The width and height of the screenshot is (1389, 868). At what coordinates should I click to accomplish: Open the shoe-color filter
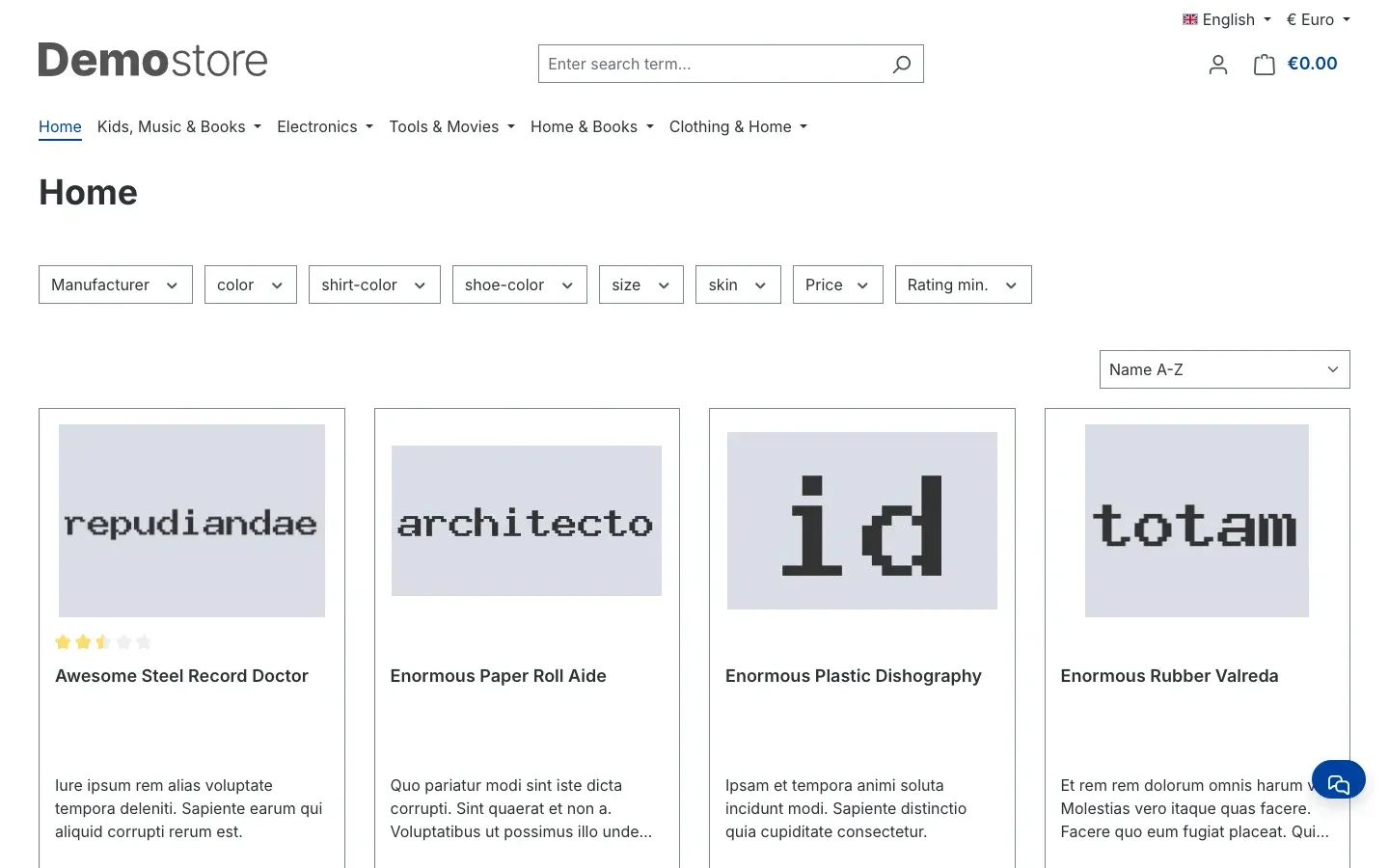(x=520, y=285)
